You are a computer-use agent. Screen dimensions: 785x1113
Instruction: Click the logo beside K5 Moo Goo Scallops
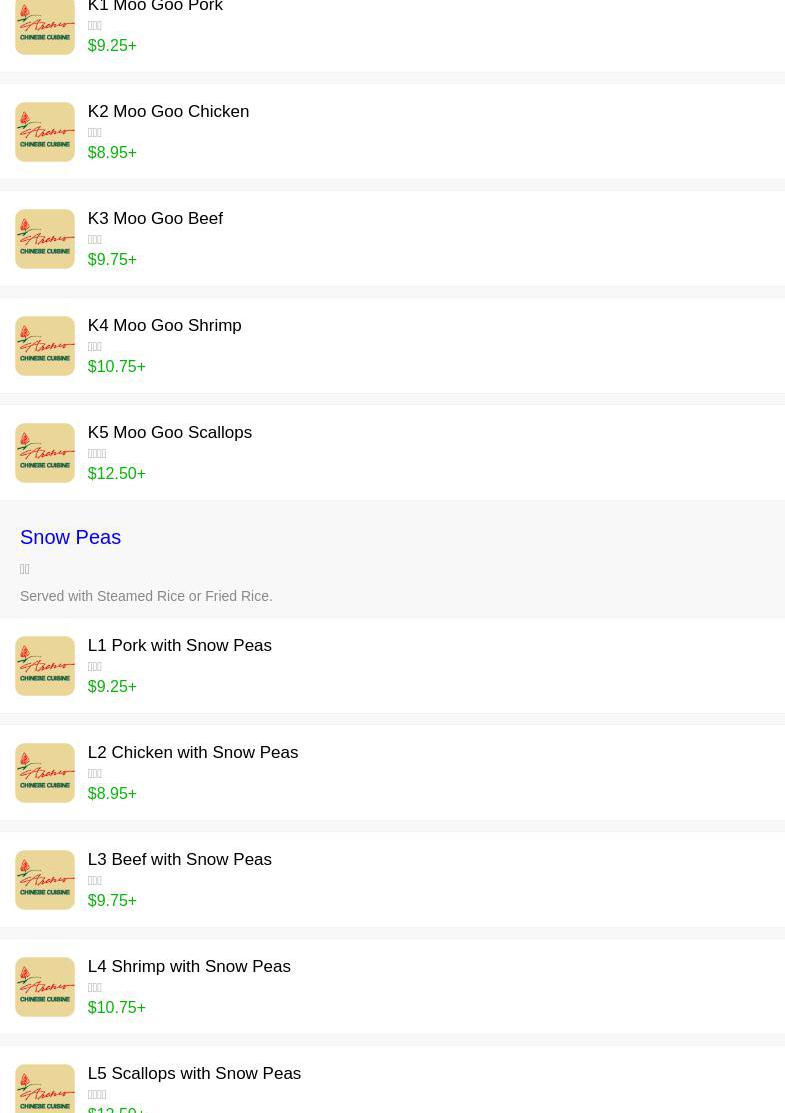(45, 453)
